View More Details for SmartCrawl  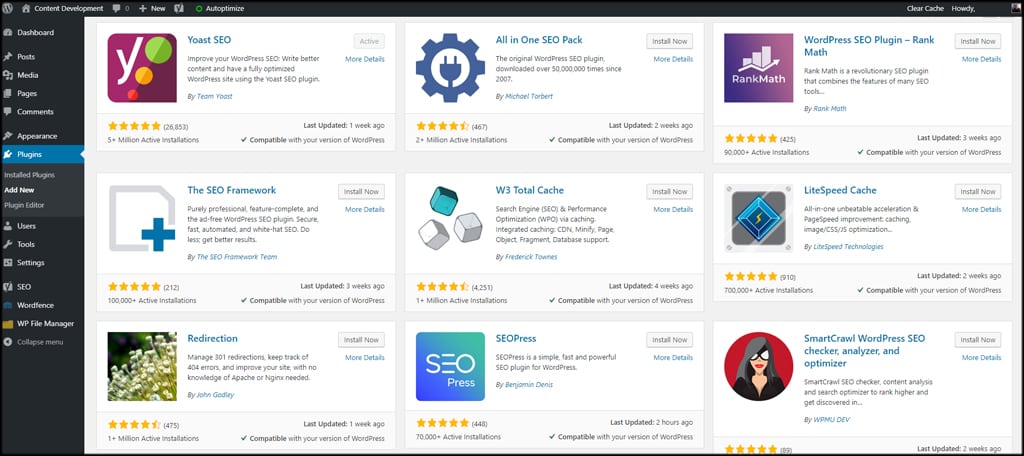[x=982, y=357]
